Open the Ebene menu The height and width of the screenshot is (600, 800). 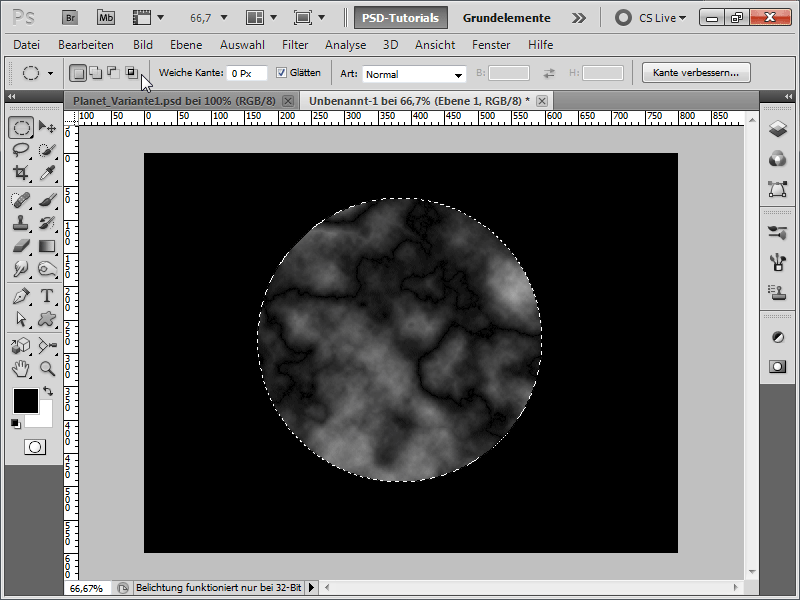[186, 45]
